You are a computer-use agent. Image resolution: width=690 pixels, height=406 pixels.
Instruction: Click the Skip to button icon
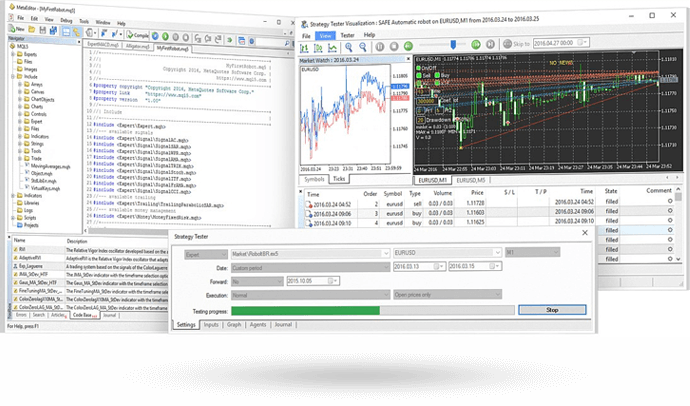(x=507, y=44)
